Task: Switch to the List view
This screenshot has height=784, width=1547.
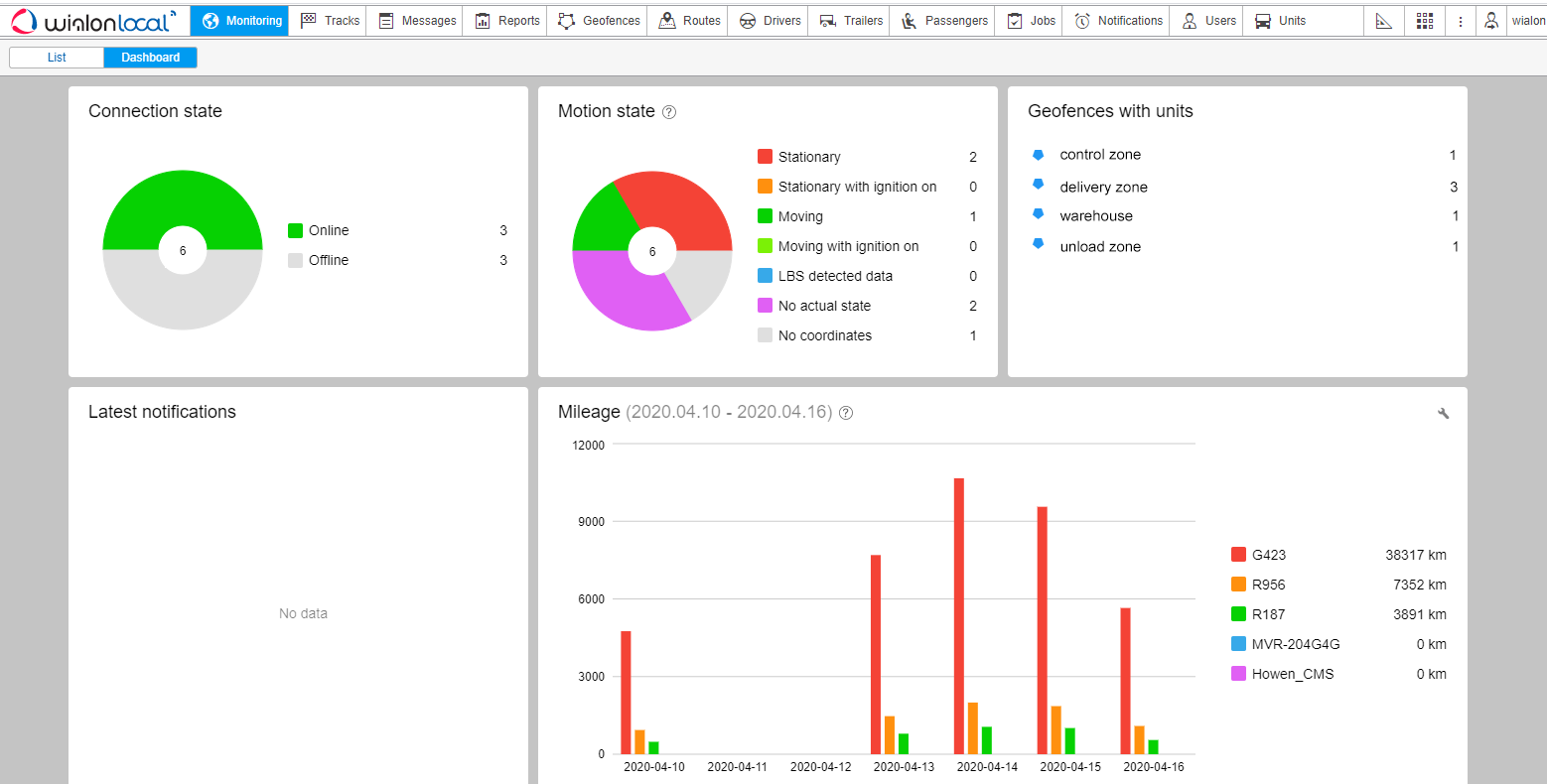Action: (x=56, y=57)
